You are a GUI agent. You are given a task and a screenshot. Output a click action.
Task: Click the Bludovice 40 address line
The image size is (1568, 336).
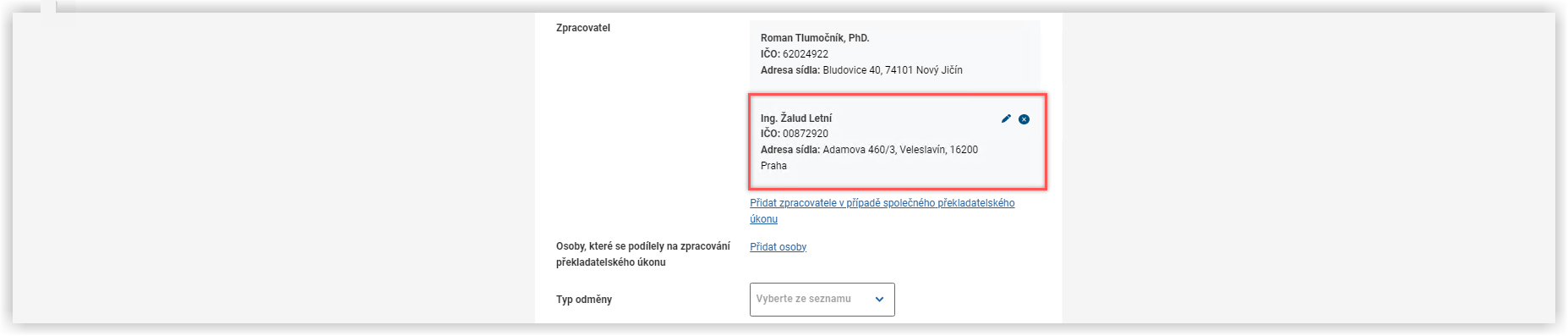(861, 70)
